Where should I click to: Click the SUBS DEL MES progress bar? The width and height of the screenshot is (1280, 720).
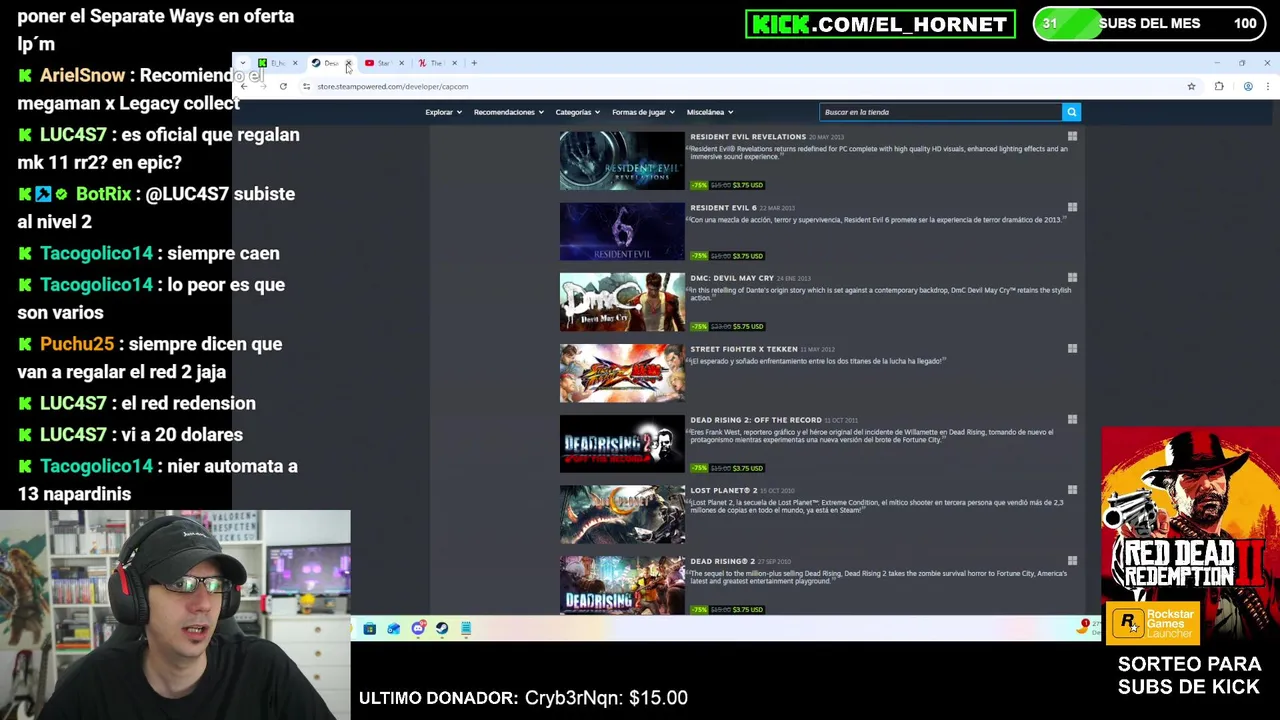pos(1148,24)
